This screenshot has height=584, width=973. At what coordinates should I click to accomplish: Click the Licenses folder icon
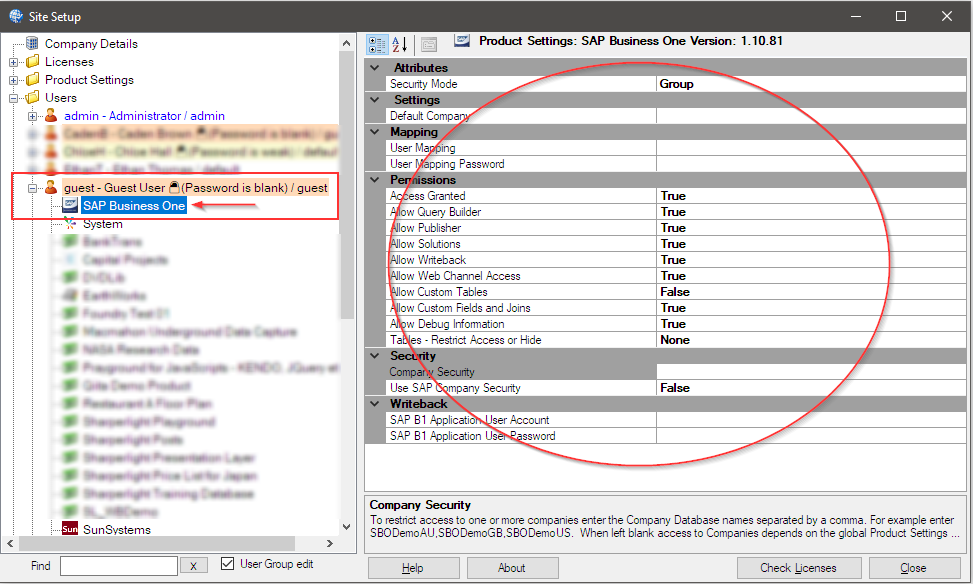(33, 61)
